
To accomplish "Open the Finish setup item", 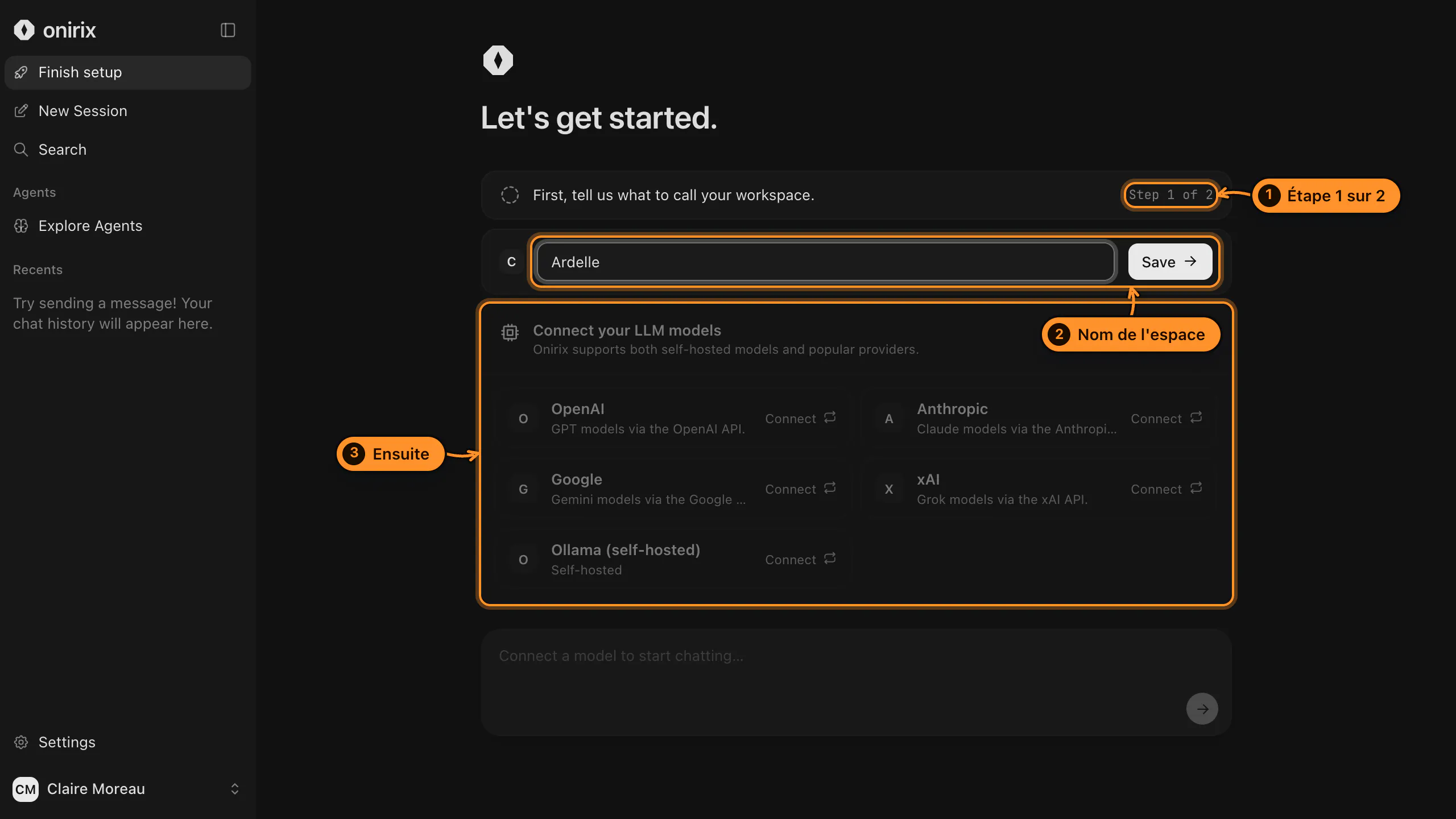I will 127,72.
